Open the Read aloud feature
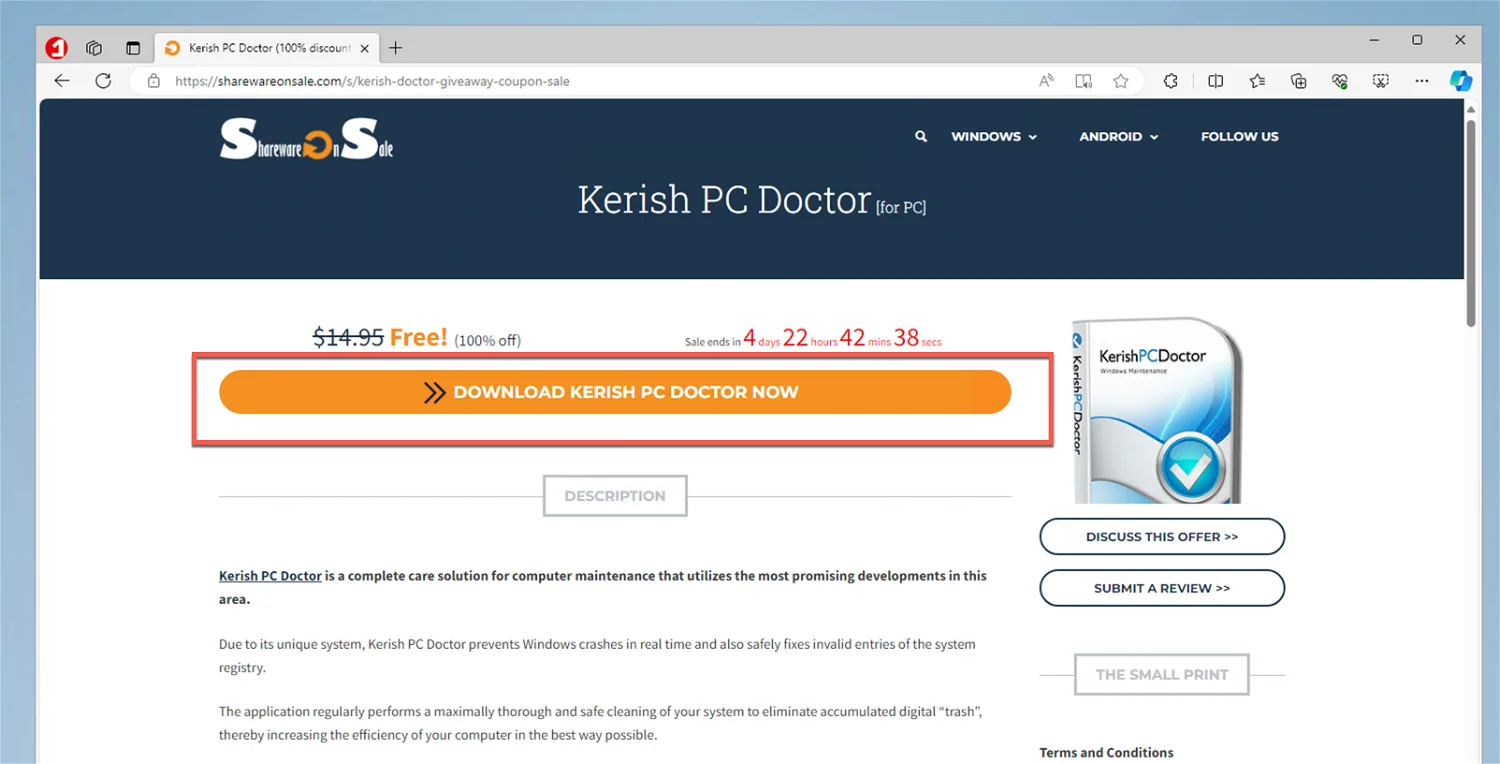The width and height of the screenshot is (1500, 764). 1046,81
